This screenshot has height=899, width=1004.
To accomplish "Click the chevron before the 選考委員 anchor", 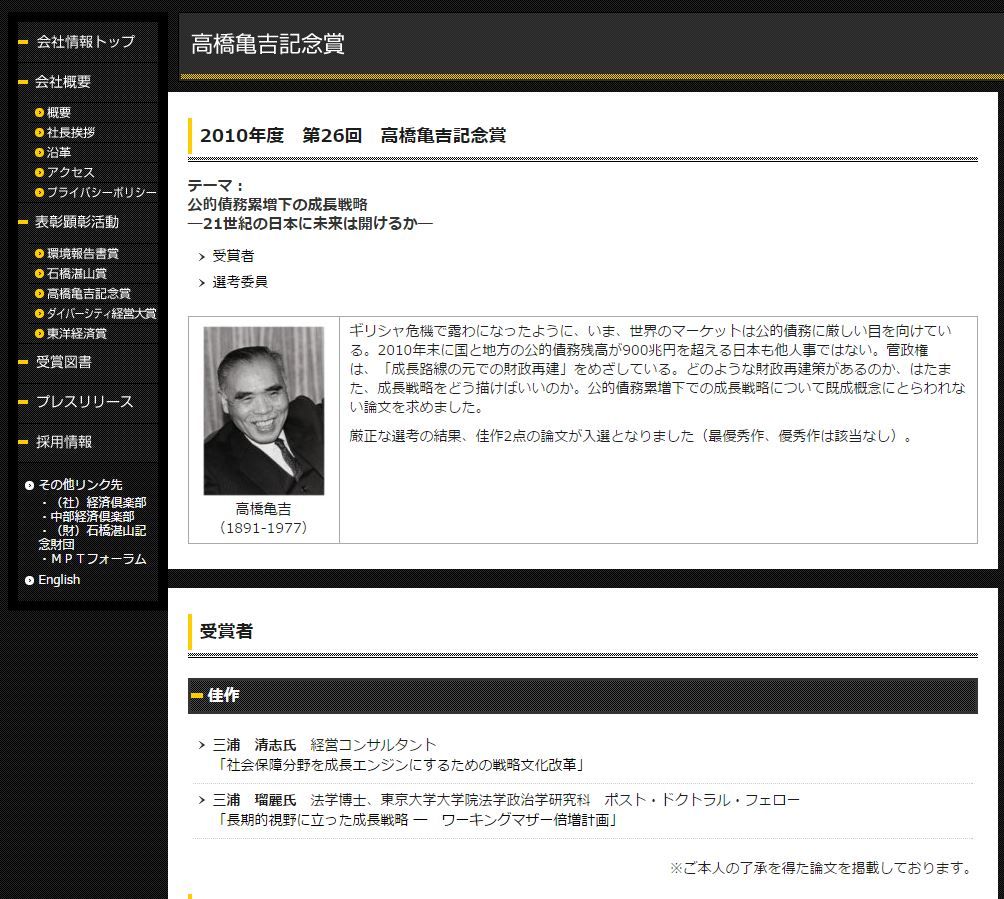I will (202, 282).
